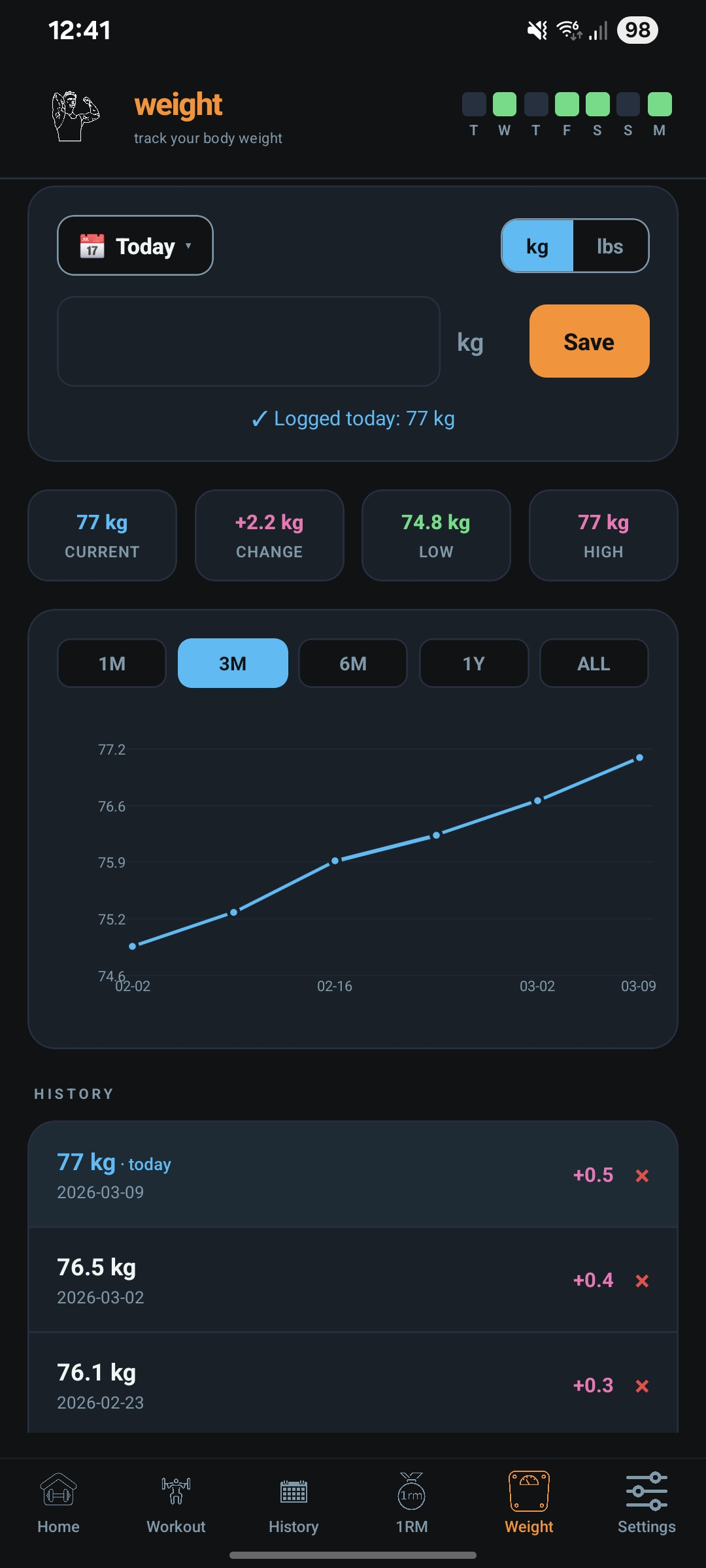Focus the weight entry input field
The height and width of the screenshot is (1568, 706).
coord(248,341)
